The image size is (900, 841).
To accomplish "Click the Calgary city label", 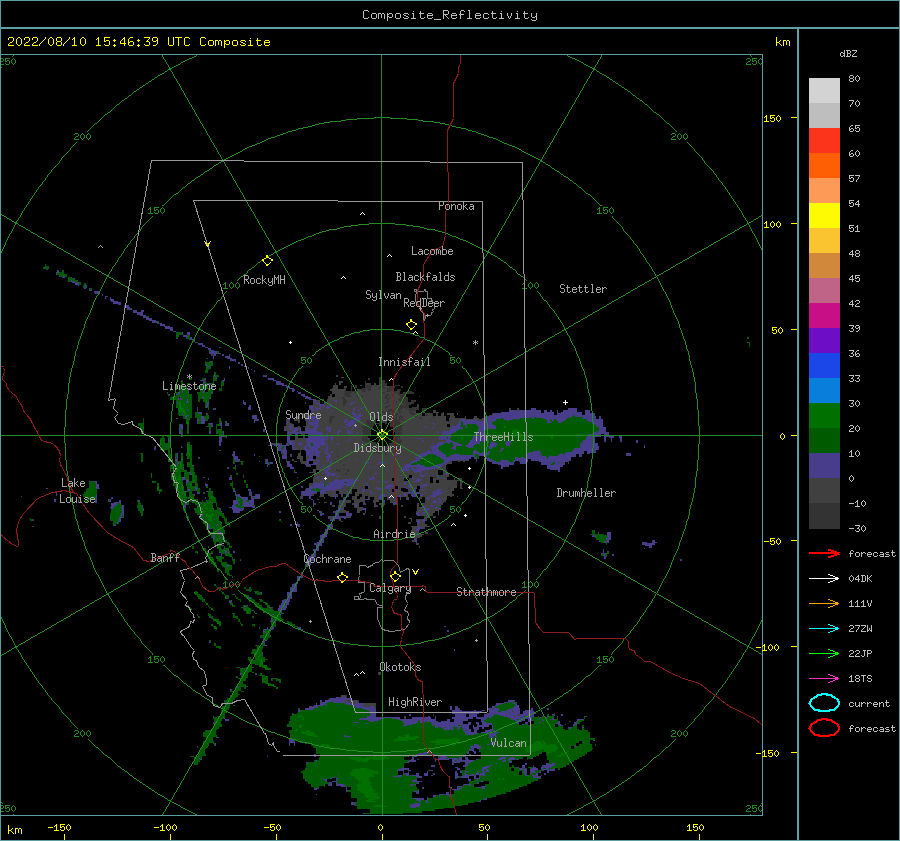I will pos(390,588).
